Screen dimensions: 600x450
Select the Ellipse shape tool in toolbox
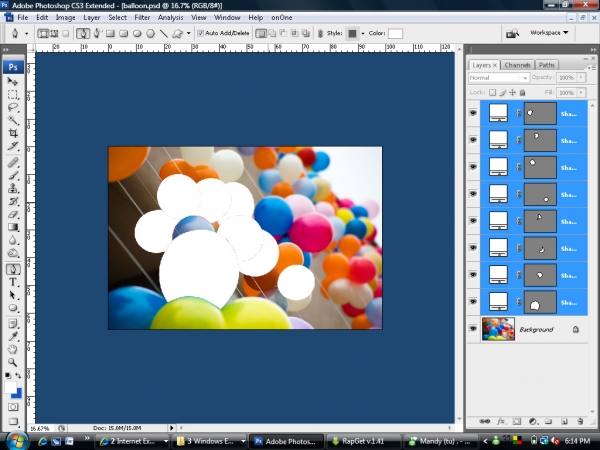(13, 308)
